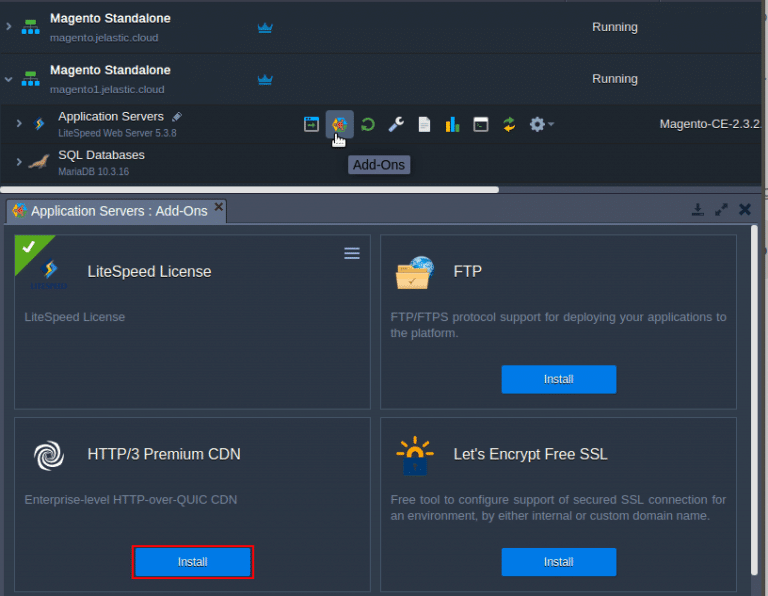Open the Add-Ons icon in Application Servers row
Viewport: 768px width, 596px height.
point(339,124)
